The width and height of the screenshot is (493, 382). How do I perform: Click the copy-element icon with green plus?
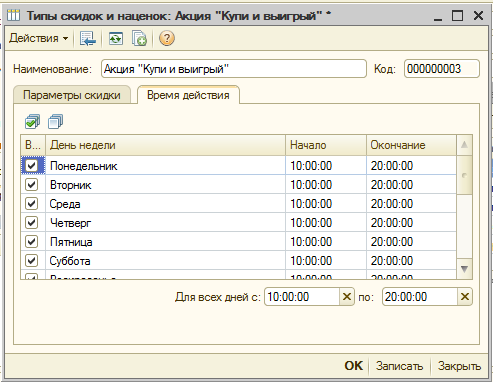139,38
